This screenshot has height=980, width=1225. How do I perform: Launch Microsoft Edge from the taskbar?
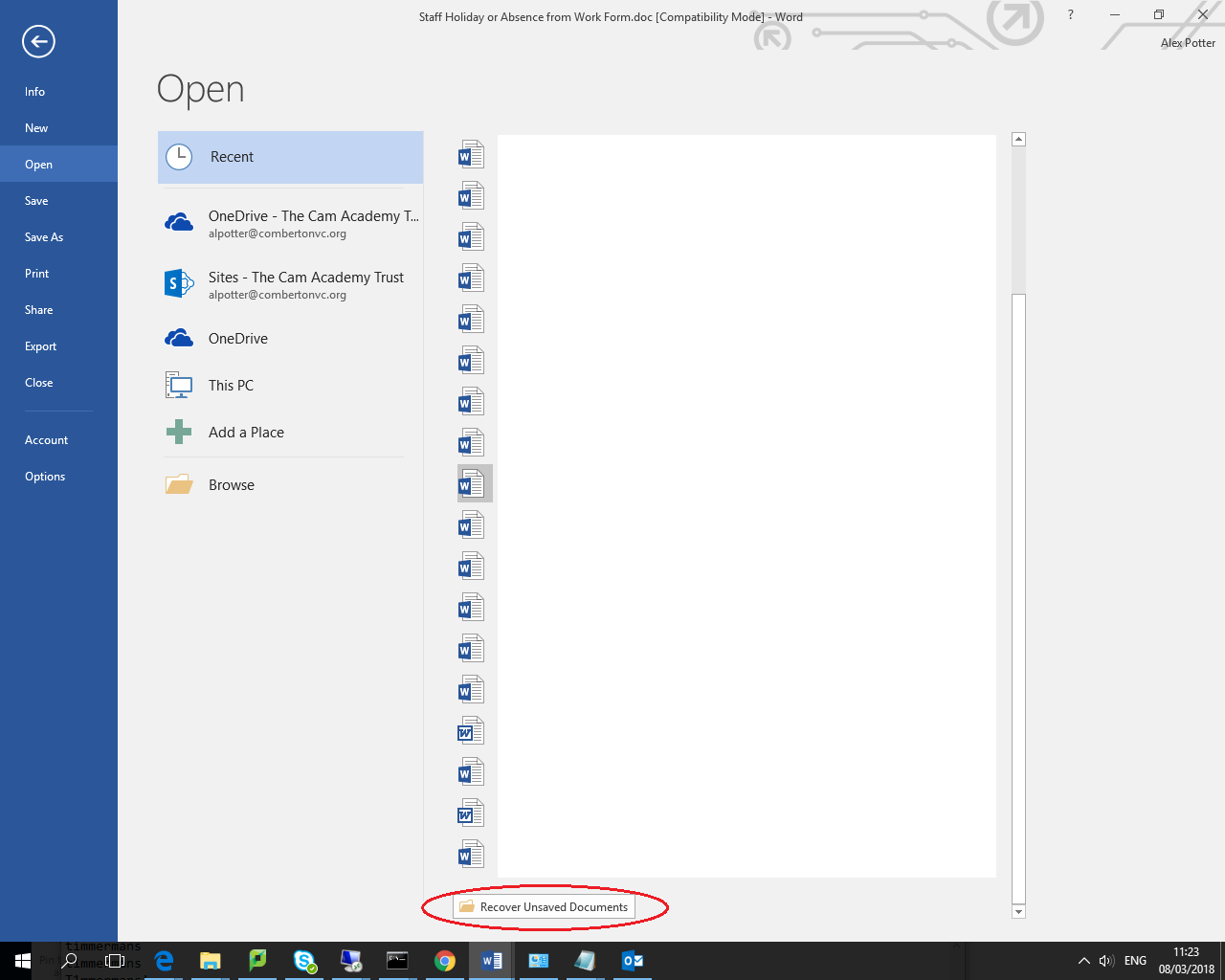pos(164,961)
